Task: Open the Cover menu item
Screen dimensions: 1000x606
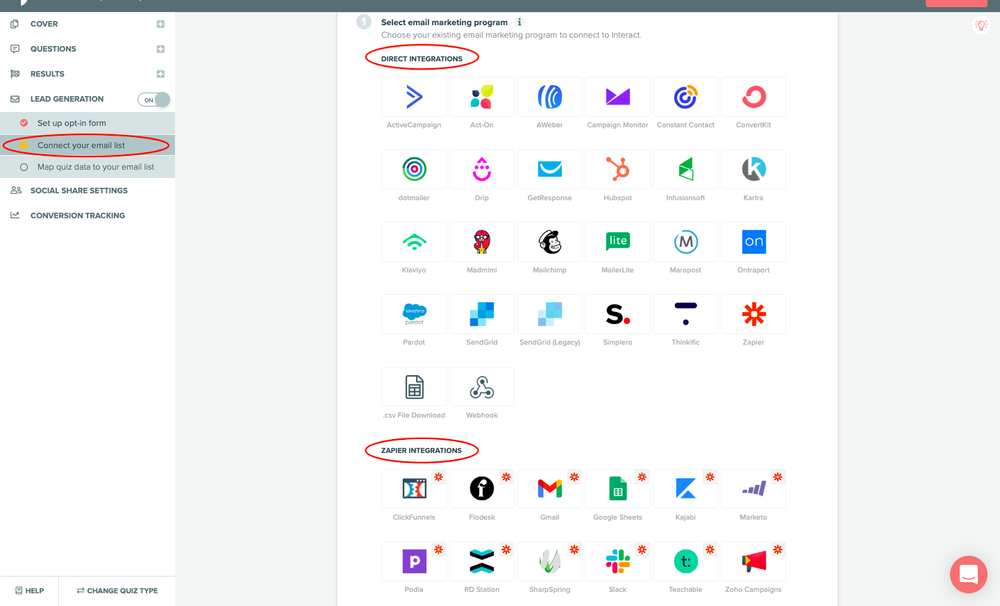Action: tap(44, 24)
